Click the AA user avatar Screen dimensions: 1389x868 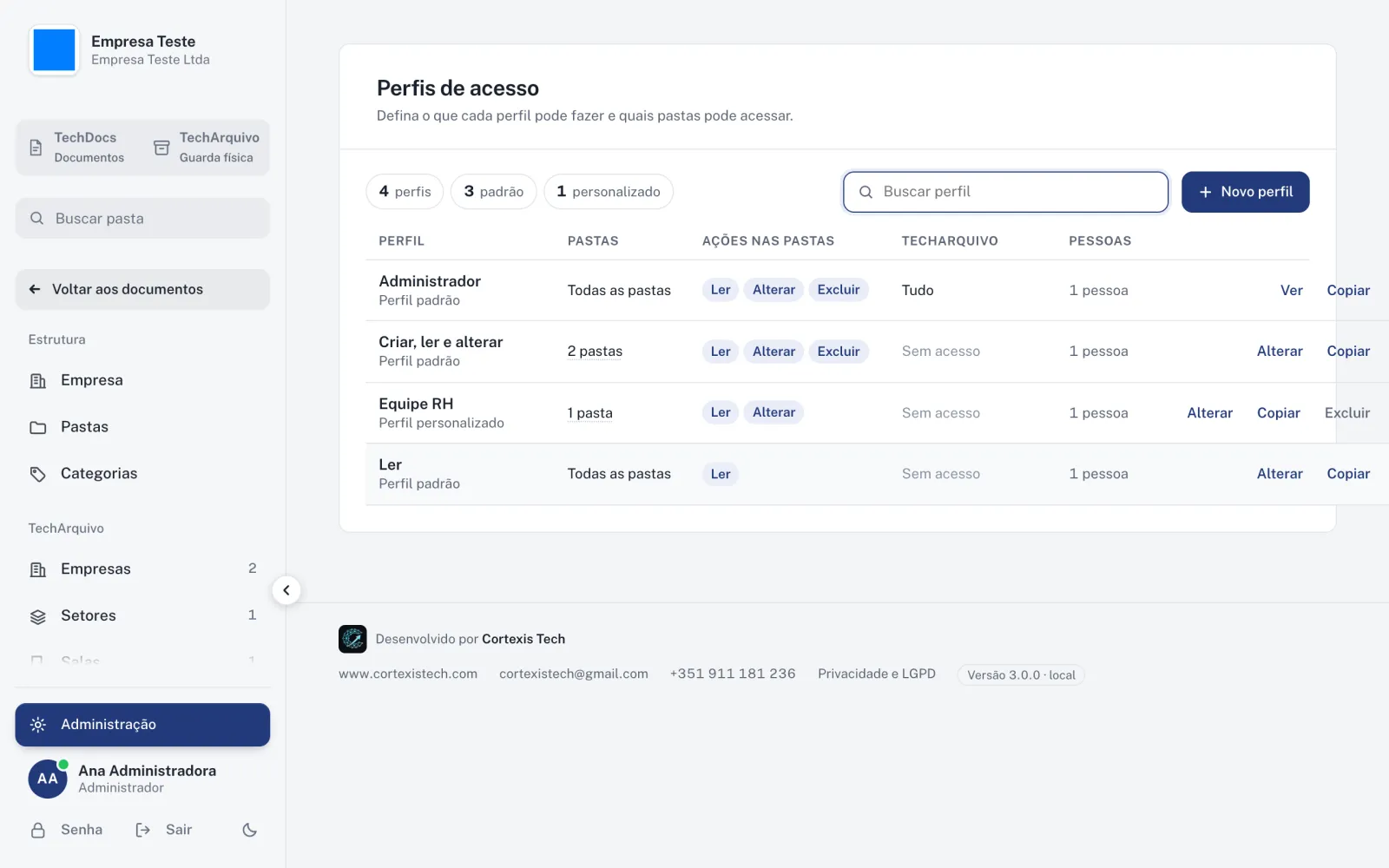click(48, 779)
